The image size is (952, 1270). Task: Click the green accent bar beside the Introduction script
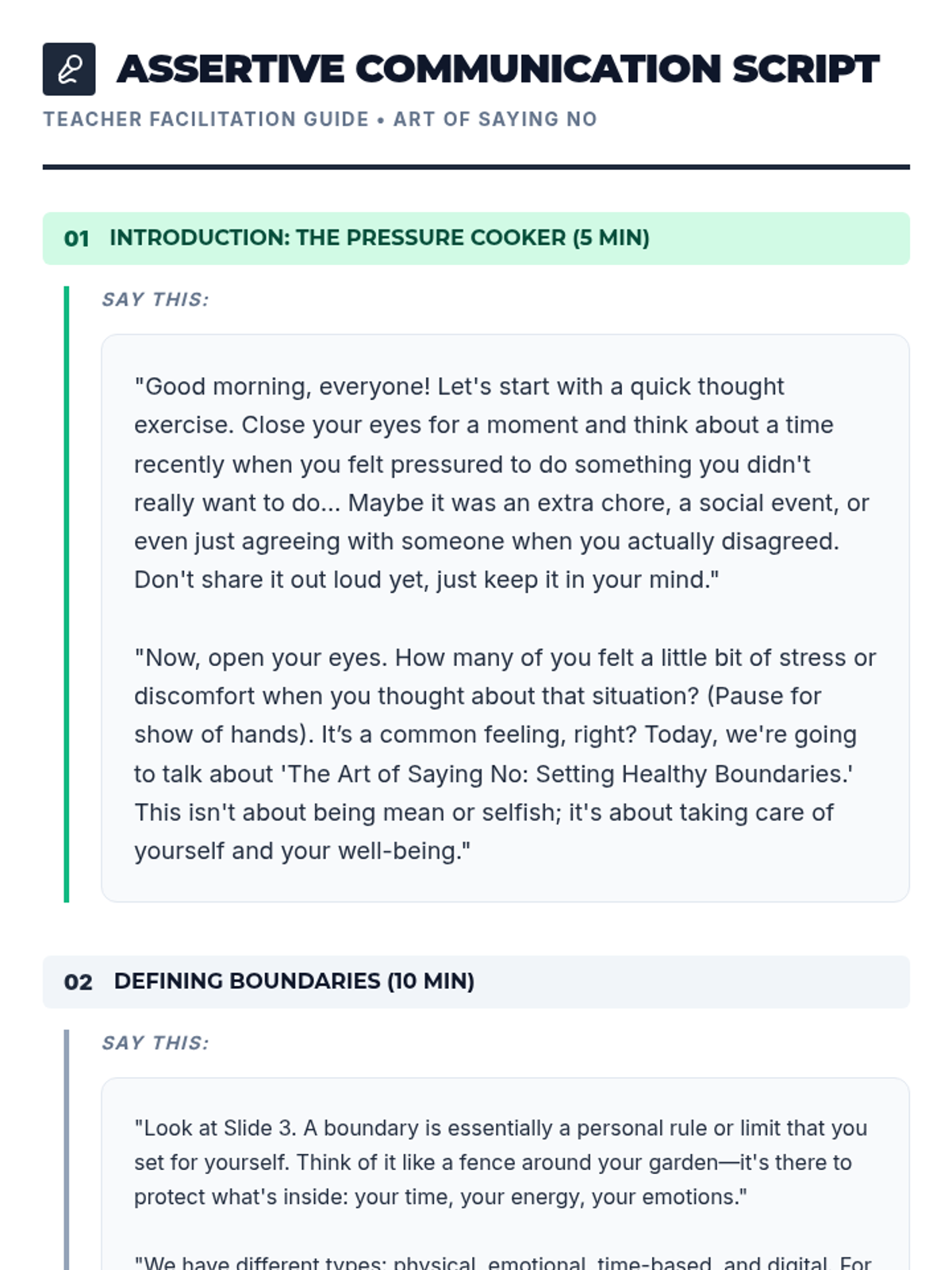click(x=67, y=594)
